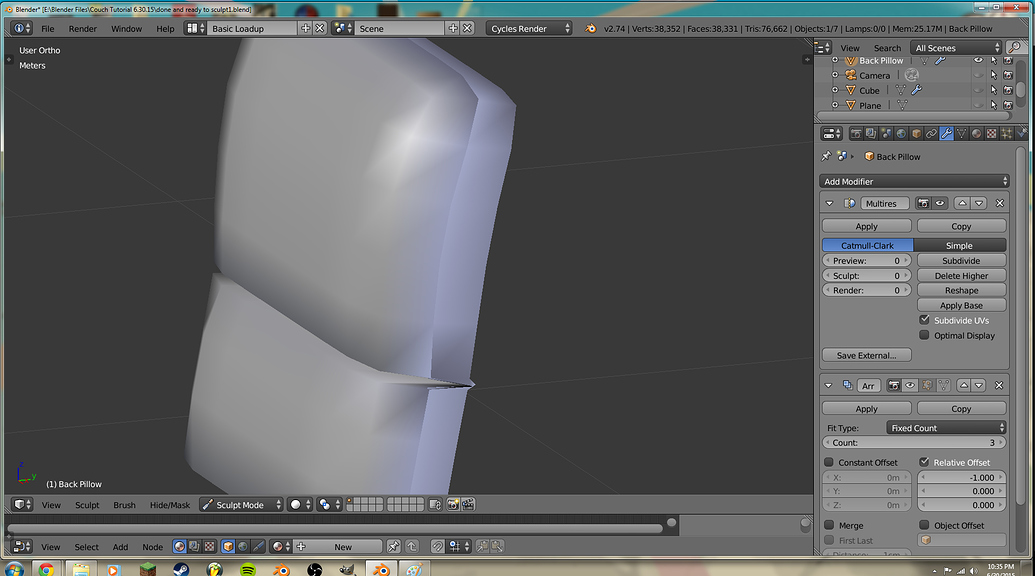Click the outliner search magnifier icon

tap(1015, 48)
